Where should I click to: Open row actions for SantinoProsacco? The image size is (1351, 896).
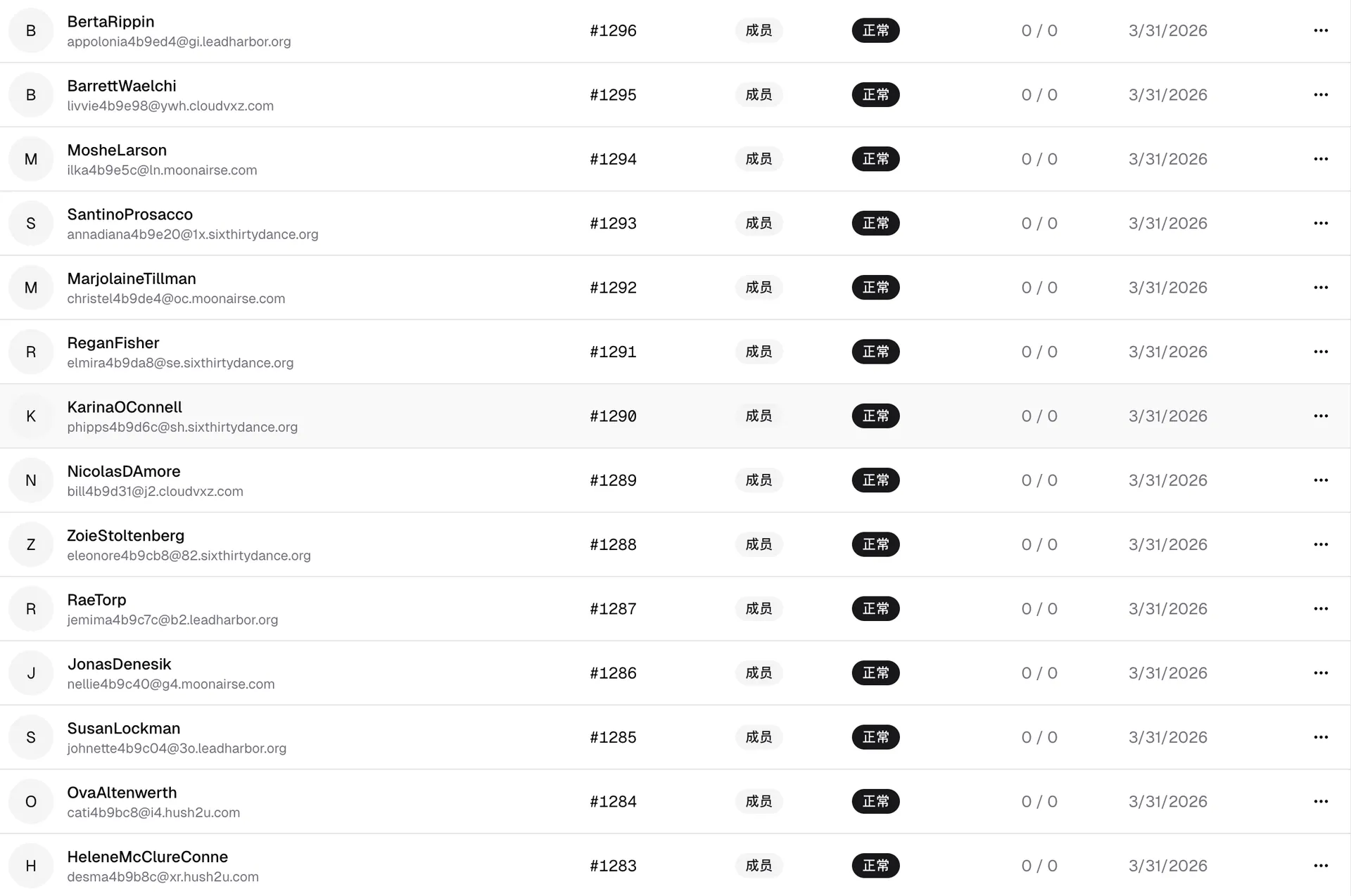pos(1321,223)
